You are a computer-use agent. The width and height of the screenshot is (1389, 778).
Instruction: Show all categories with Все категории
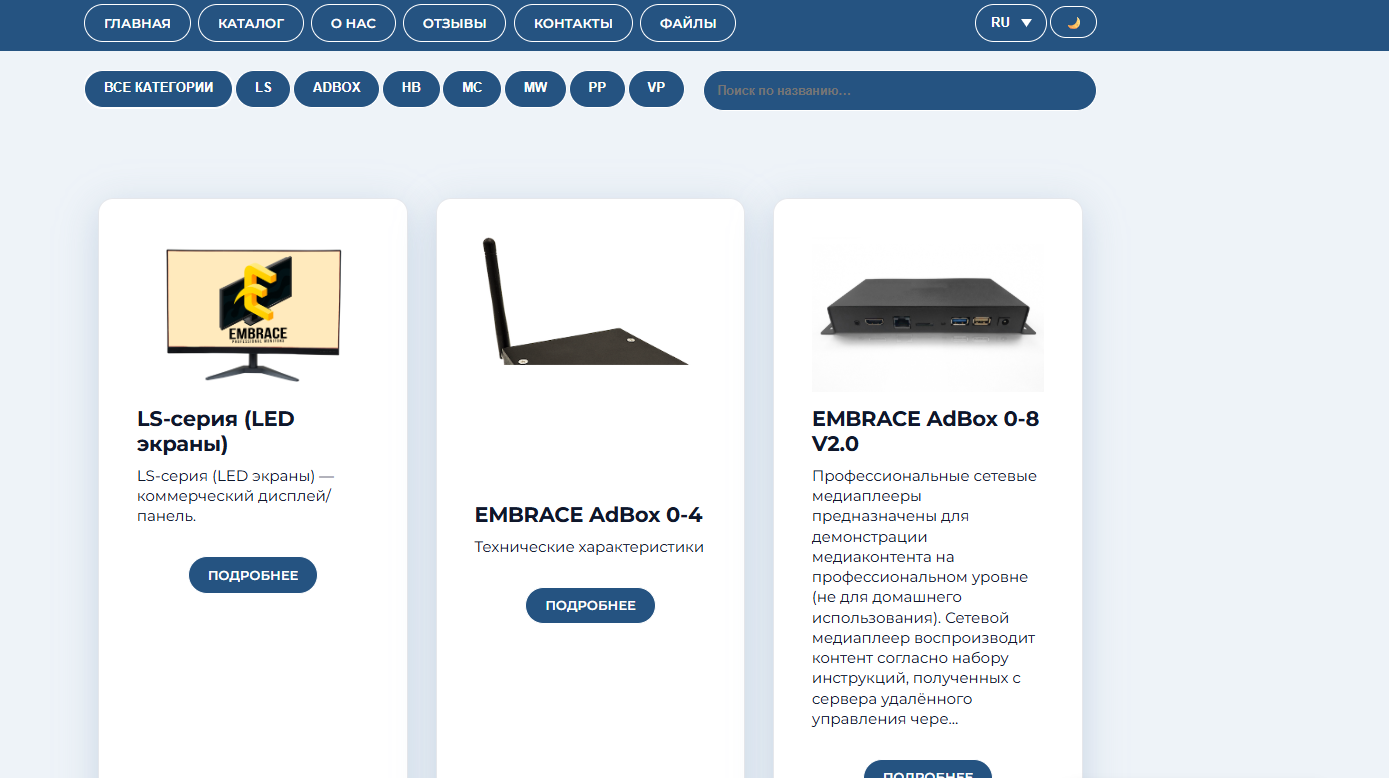(159, 88)
